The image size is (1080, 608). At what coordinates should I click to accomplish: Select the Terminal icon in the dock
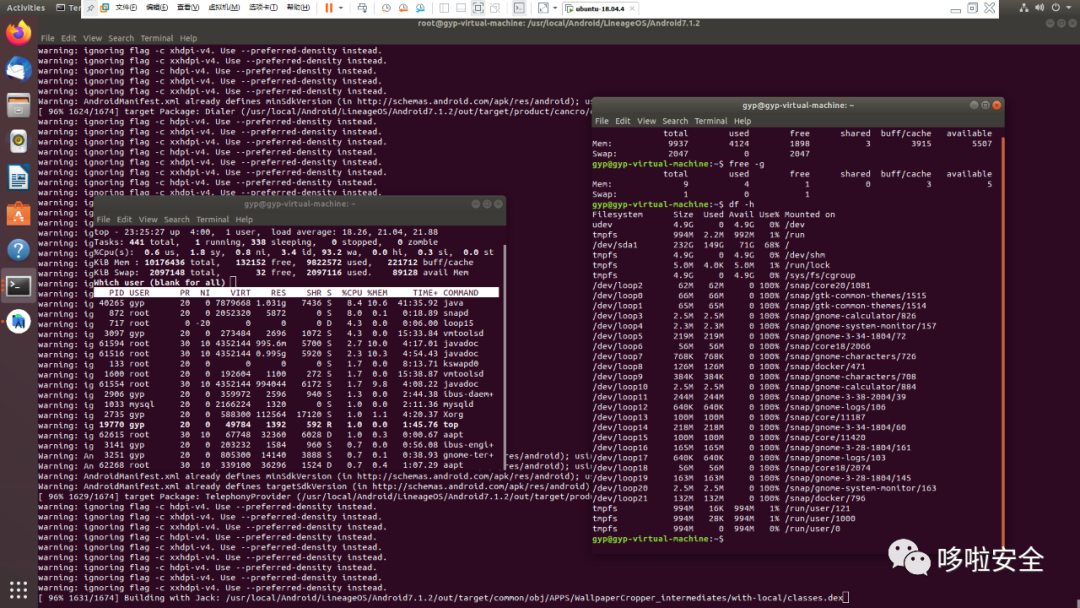click(x=19, y=286)
